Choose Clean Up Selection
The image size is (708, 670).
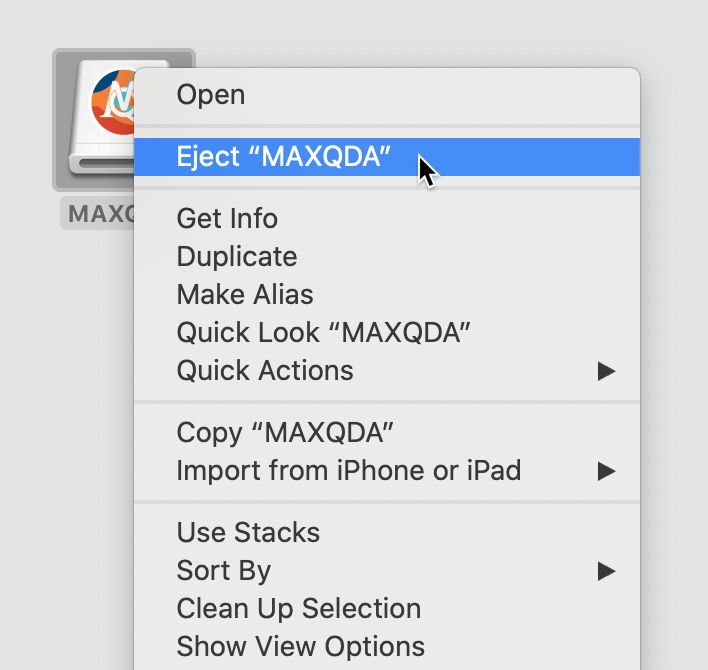pos(387,609)
